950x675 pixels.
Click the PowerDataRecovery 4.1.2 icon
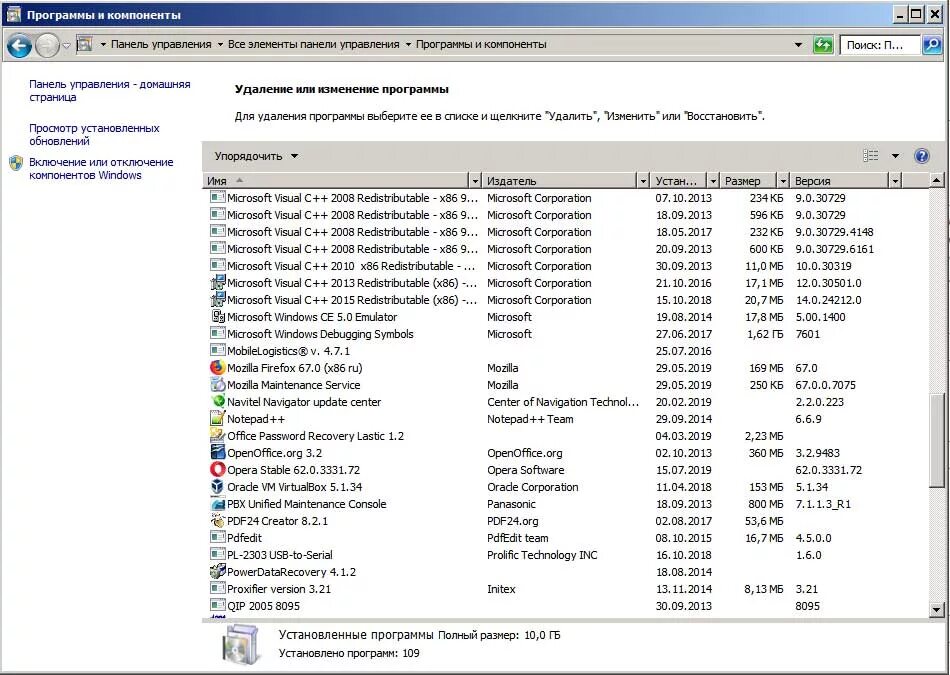pos(218,571)
